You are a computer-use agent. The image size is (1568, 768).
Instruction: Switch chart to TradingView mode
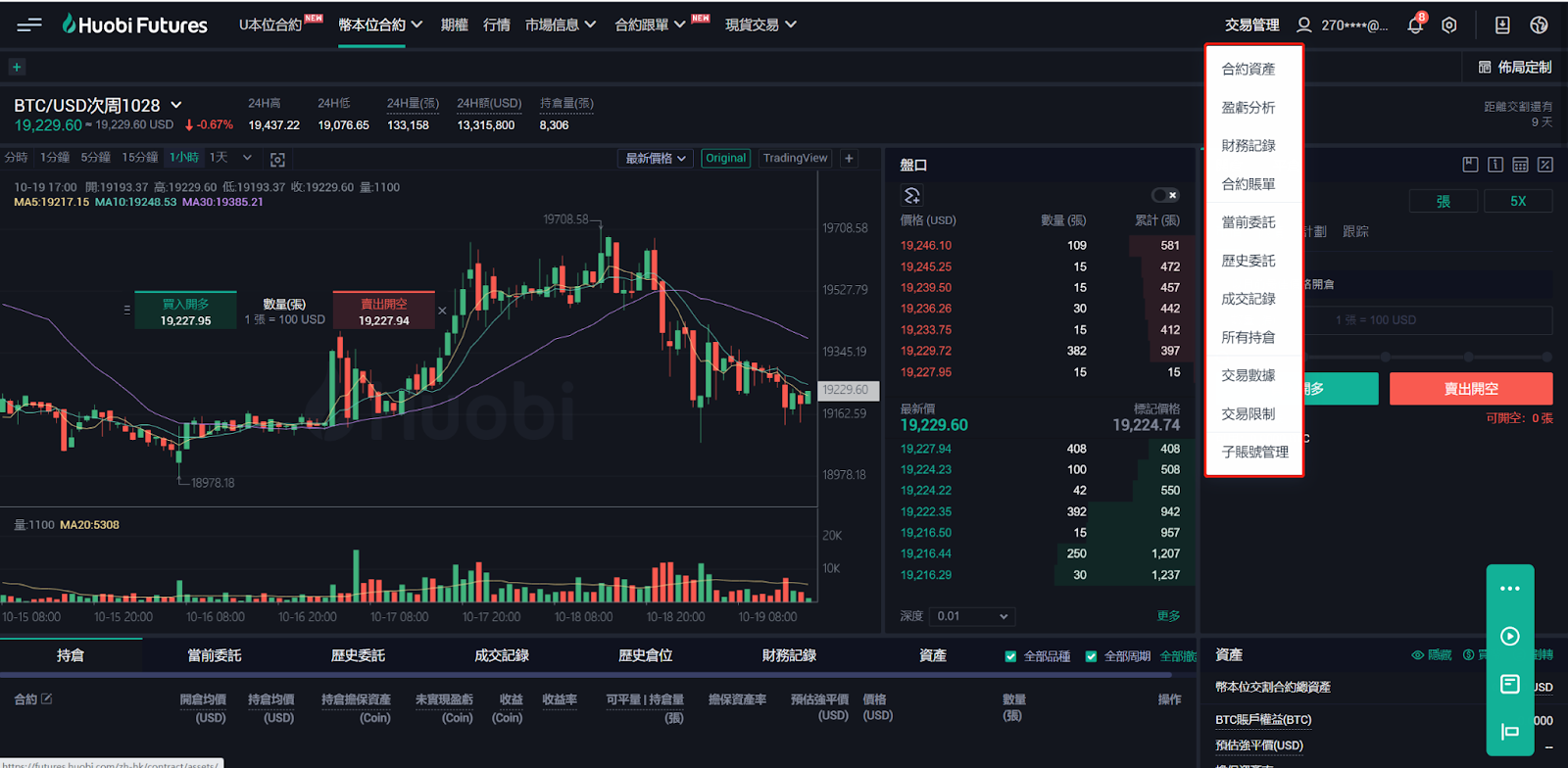point(795,159)
